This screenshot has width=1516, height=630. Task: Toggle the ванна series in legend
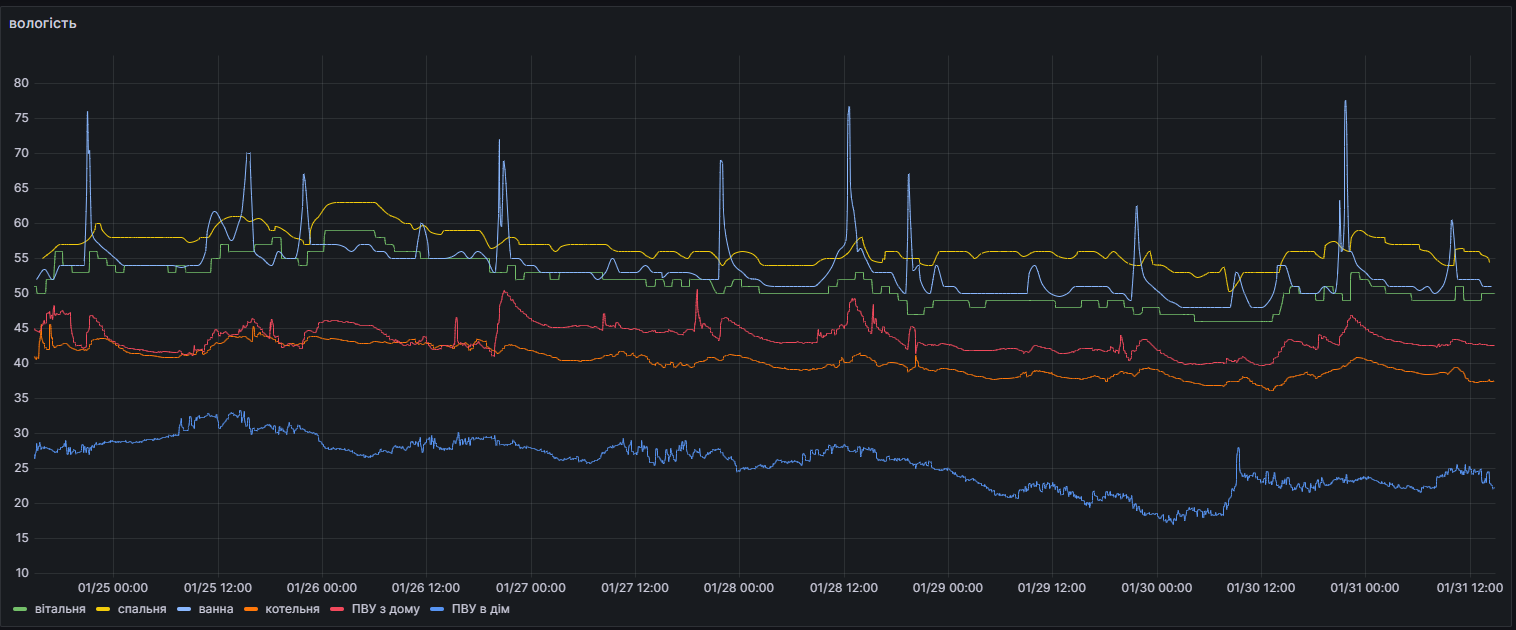tap(217, 609)
